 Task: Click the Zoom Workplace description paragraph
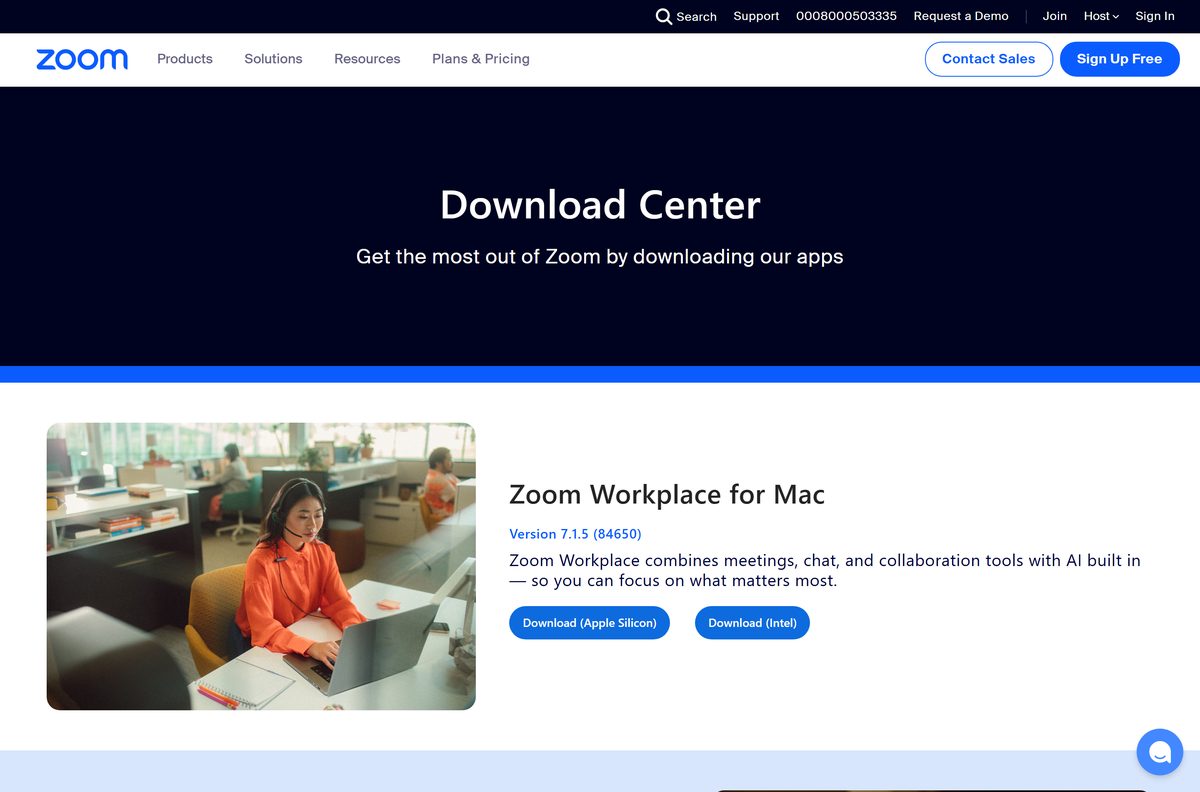tap(825, 570)
